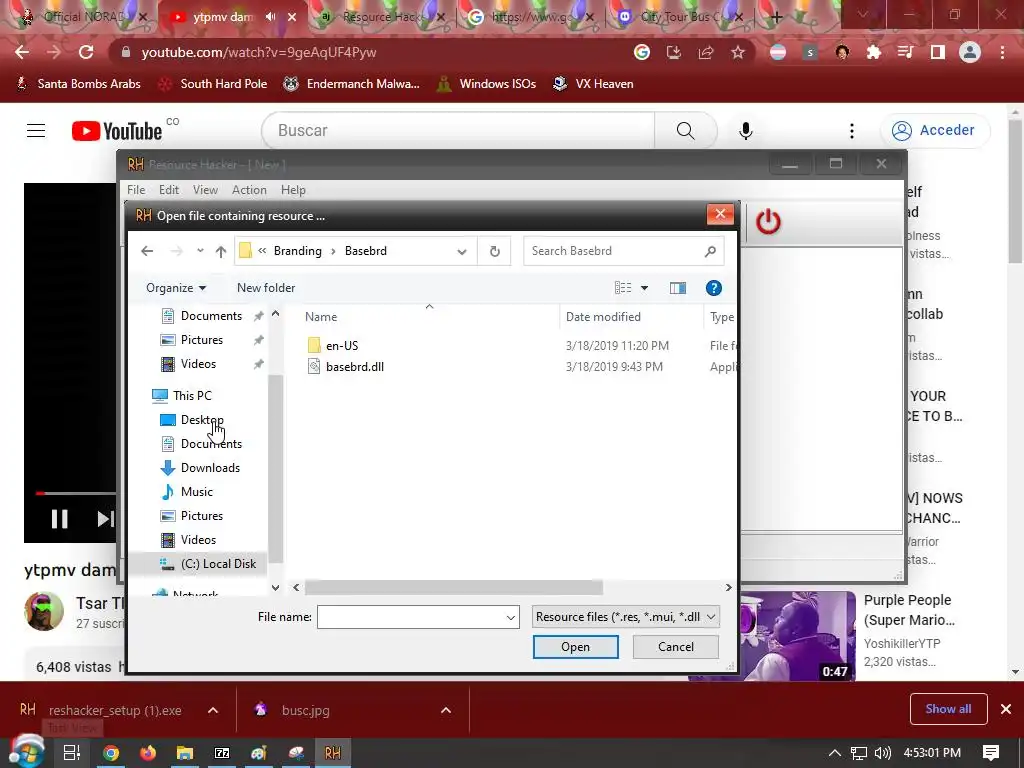Click the File name input field
Viewport: 1024px width, 768px height.
pos(411,617)
